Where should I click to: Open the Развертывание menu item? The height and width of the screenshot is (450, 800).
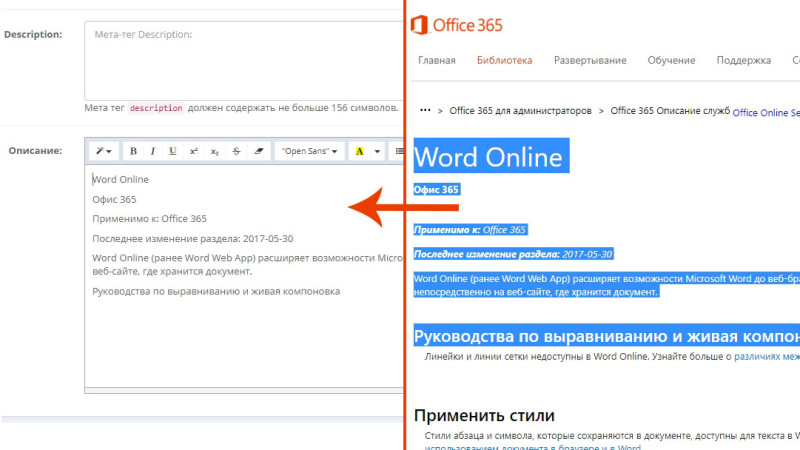click(590, 60)
